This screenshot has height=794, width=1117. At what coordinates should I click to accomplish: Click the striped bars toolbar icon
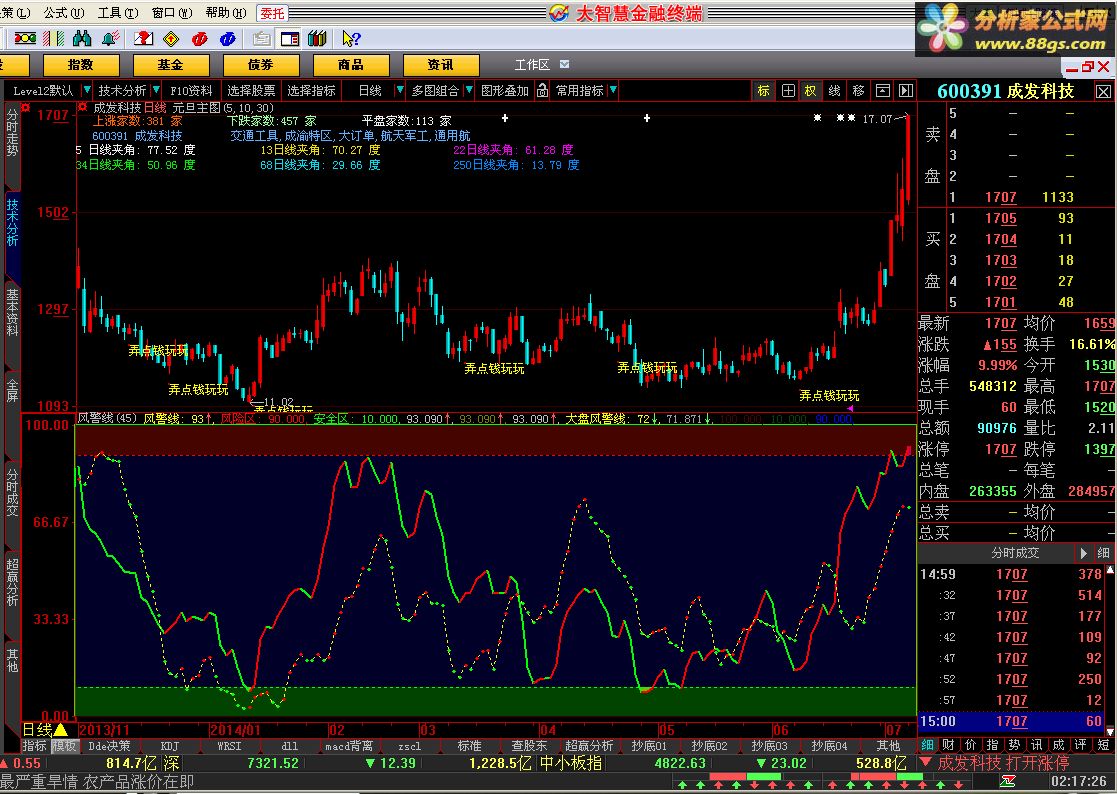tap(53, 38)
